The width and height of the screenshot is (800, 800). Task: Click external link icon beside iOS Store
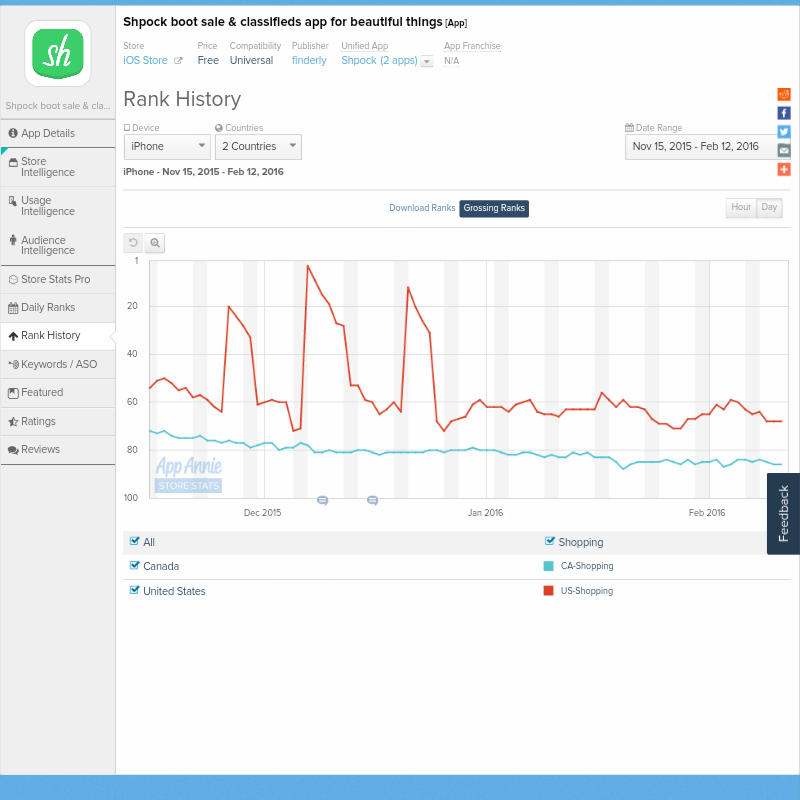tap(178, 61)
